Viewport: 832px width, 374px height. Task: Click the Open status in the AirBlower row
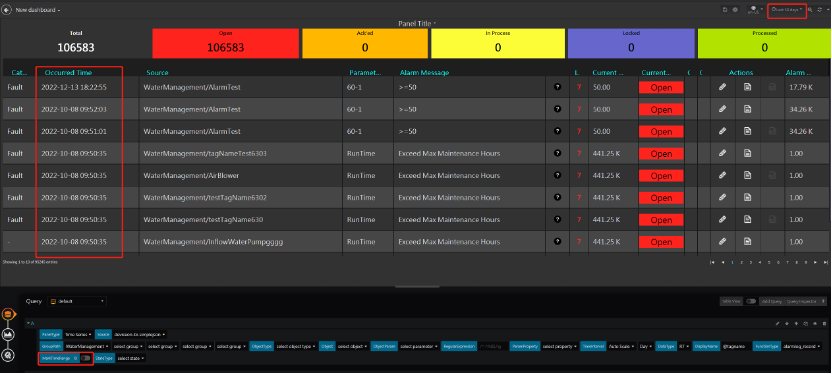pyautogui.click(x=661, y=176)
